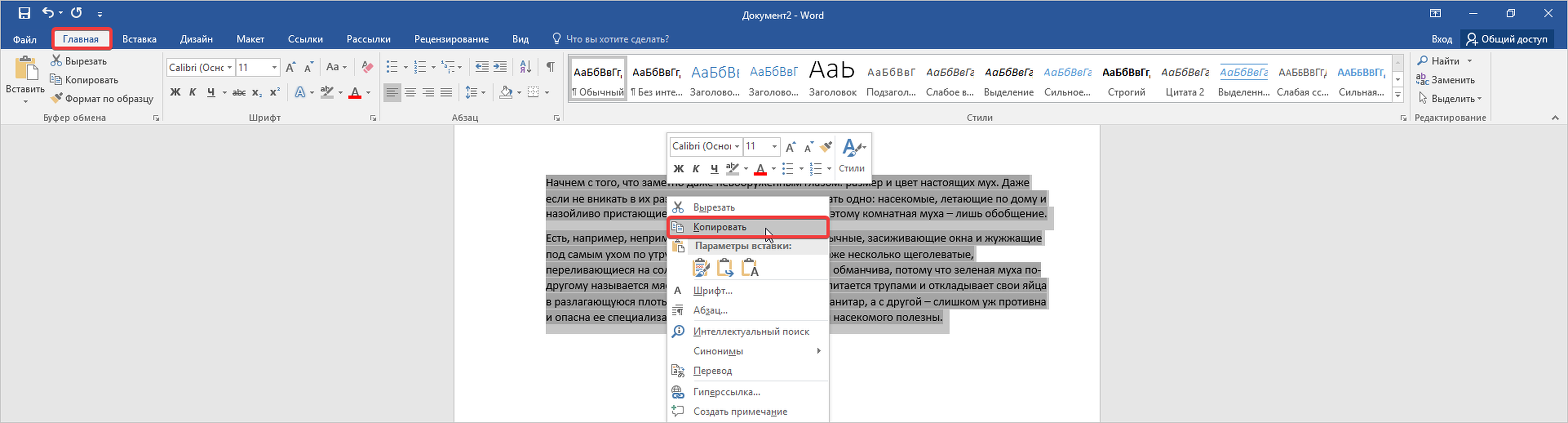Toggle strikethrough formatting in ribbon
This screenshot has width=1568, height=423.
(x=238, y=93)
